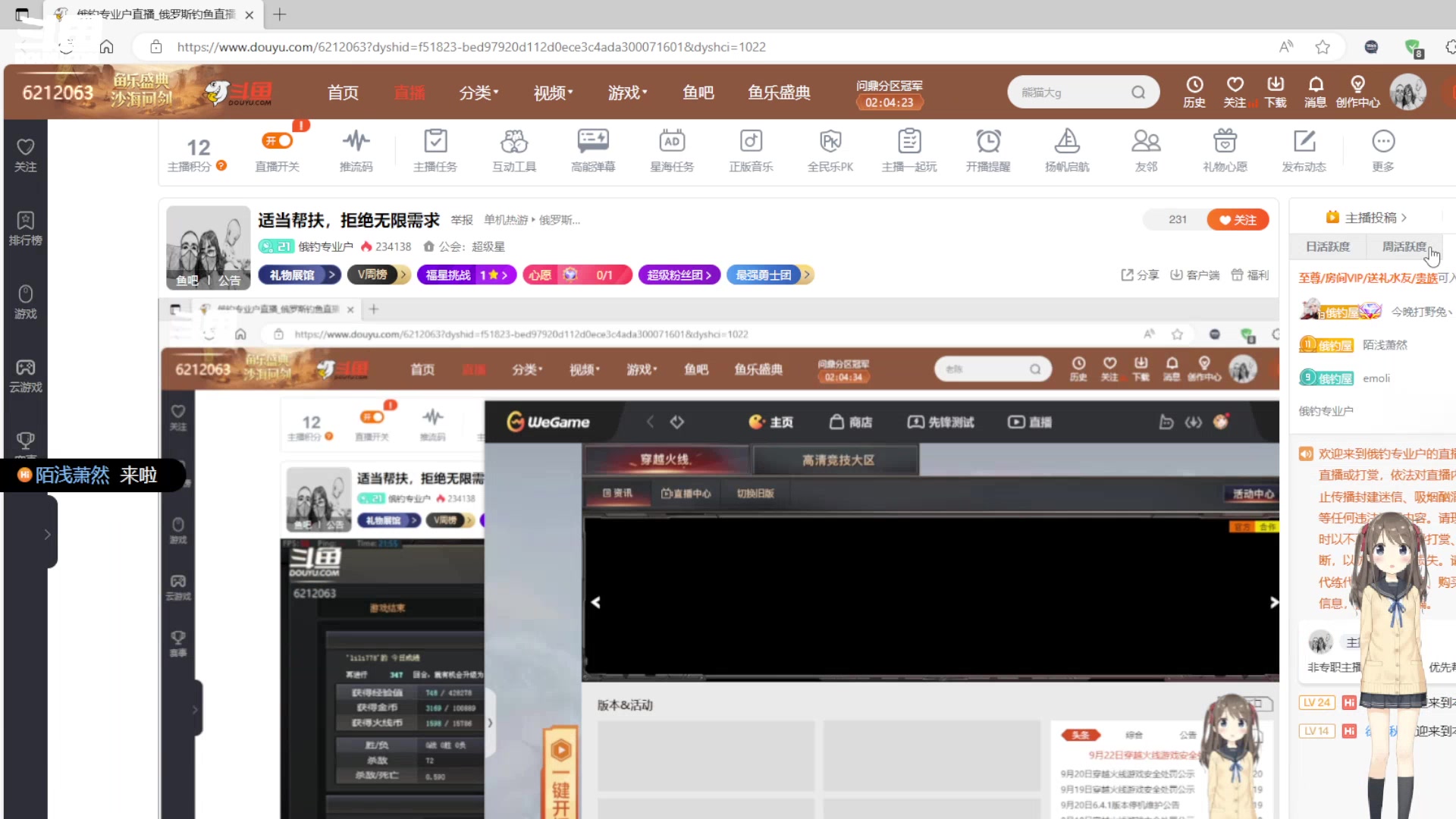Open 高能弹幕 danmaku icon

pyautogui.click(x=593, y=151)
